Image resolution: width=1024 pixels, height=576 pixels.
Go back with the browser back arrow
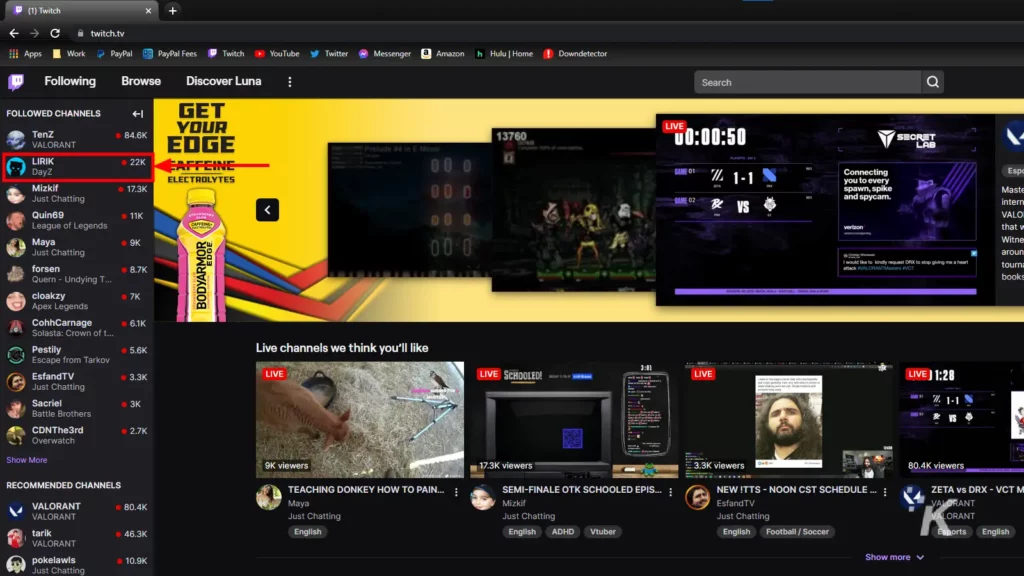point(14,33)
